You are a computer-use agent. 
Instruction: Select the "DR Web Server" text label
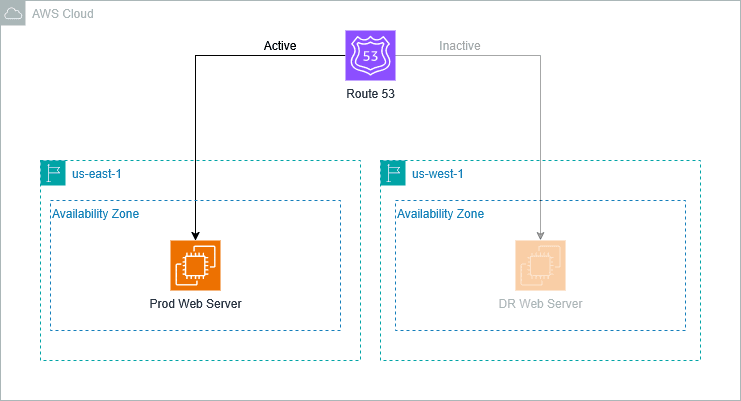coord(540,304)
